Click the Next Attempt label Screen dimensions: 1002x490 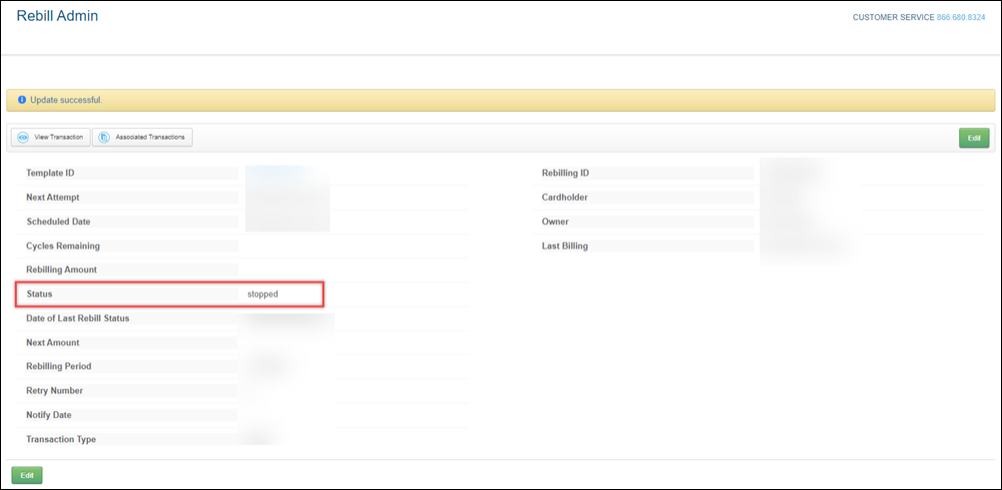point(53,197)
